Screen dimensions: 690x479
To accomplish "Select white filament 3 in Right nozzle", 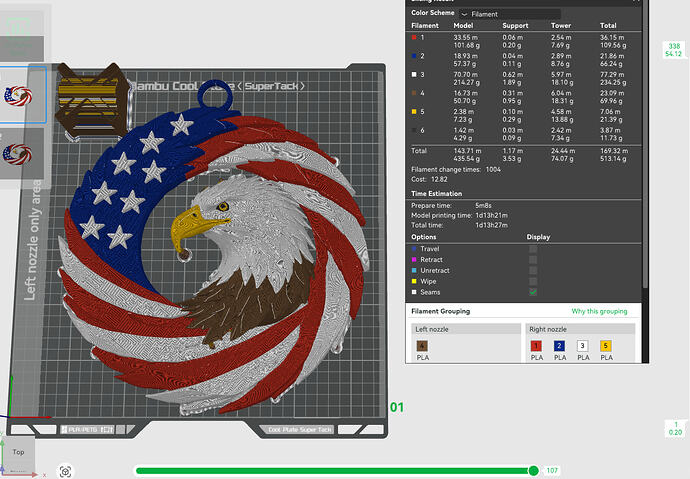I will (x=583, y=346).
